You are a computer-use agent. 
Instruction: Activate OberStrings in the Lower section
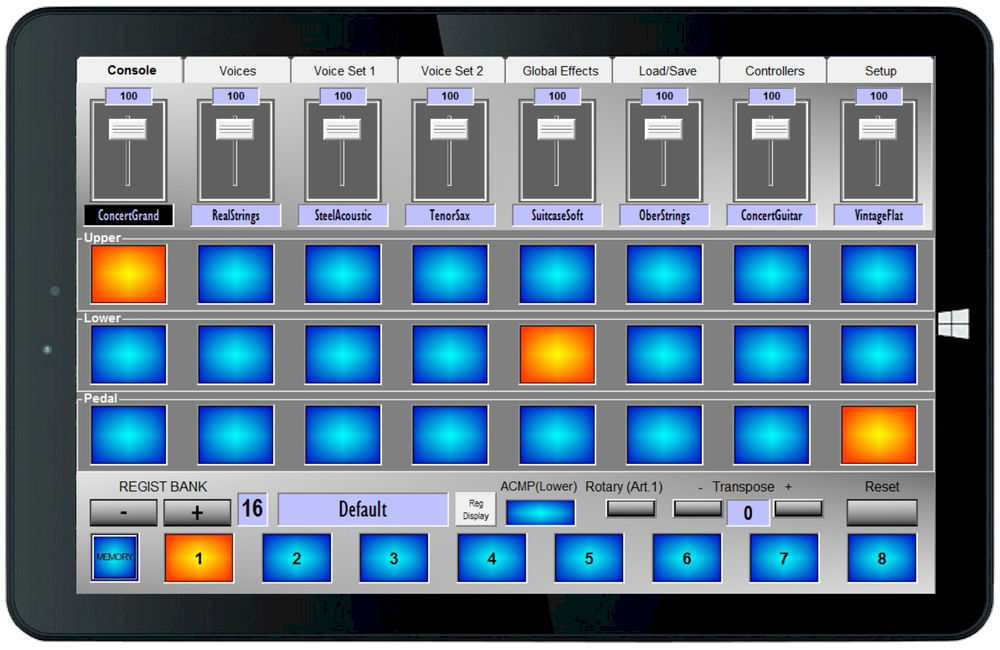(664, 353)
